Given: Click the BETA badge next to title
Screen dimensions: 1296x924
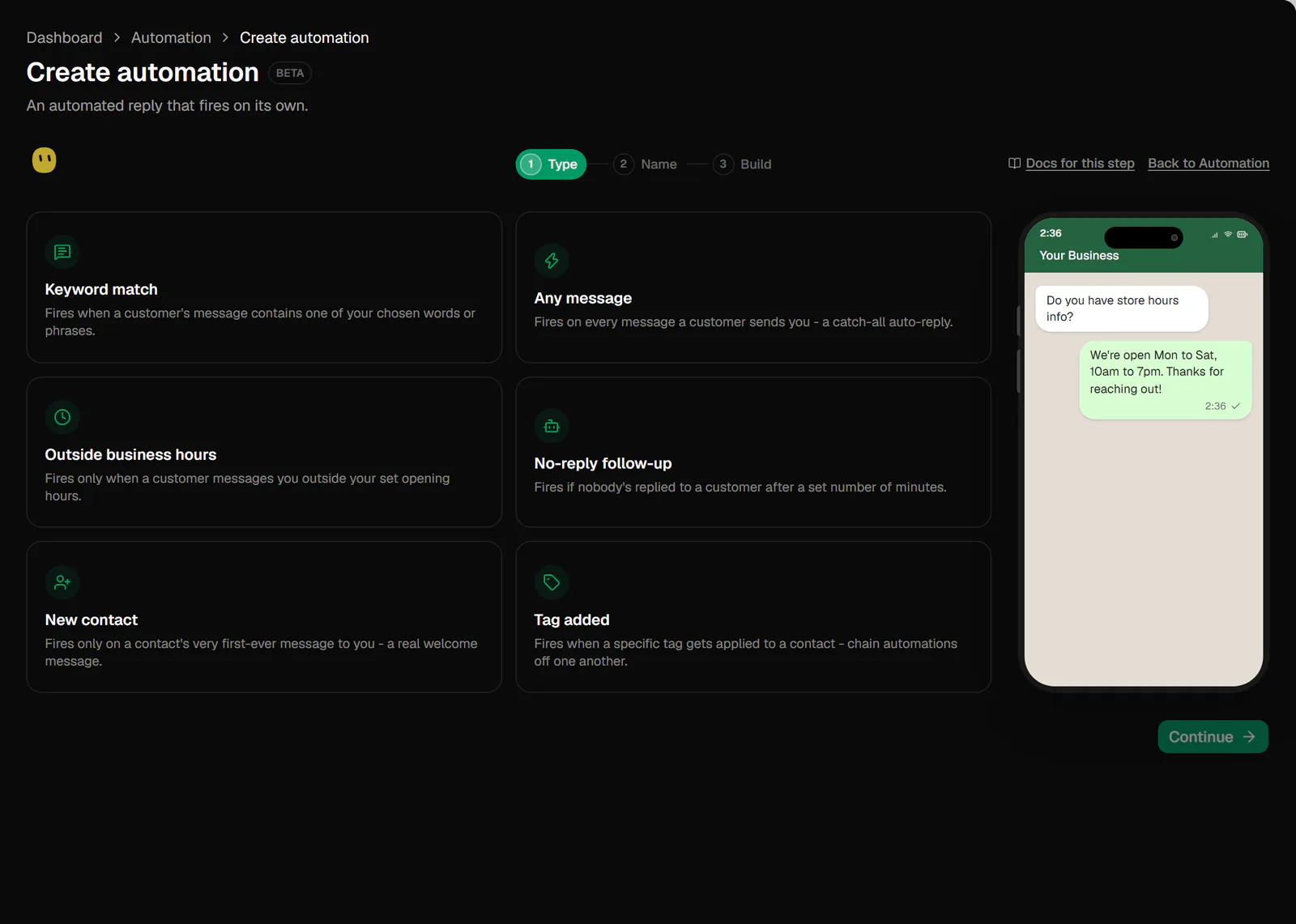Looking at the screenshot, I should [x=290, y=73].
